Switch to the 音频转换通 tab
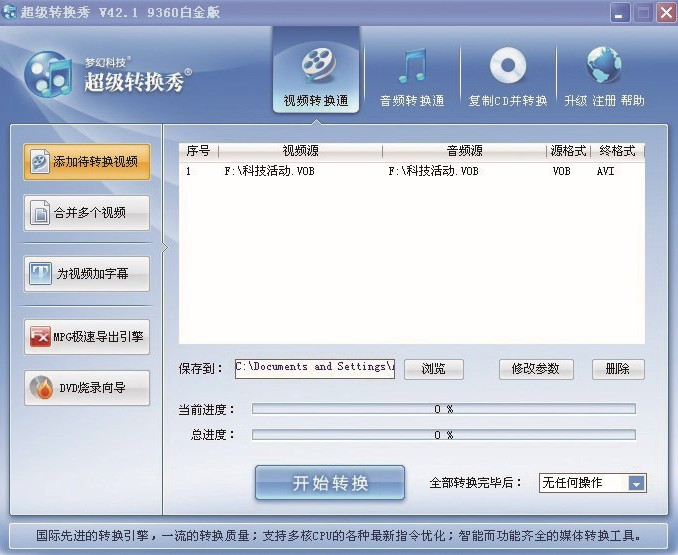 (412, 77)
